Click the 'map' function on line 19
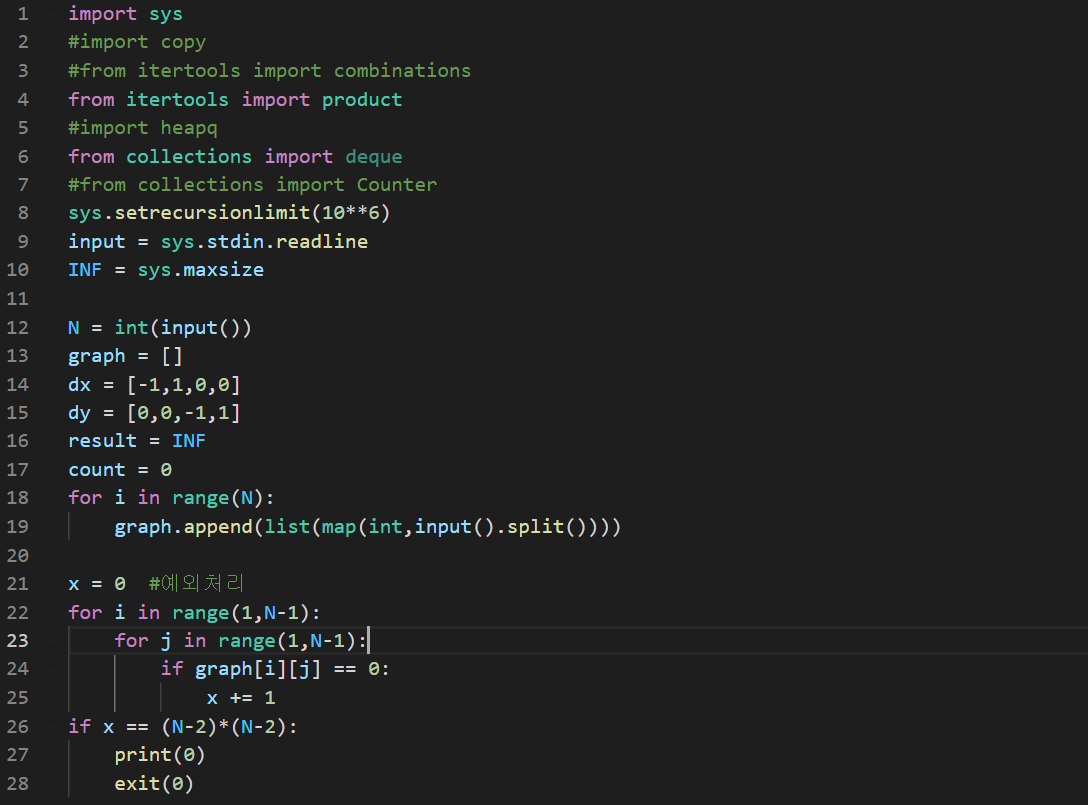Image resolution: width=1088 pixels, height=805 pixels. [339, 527]
